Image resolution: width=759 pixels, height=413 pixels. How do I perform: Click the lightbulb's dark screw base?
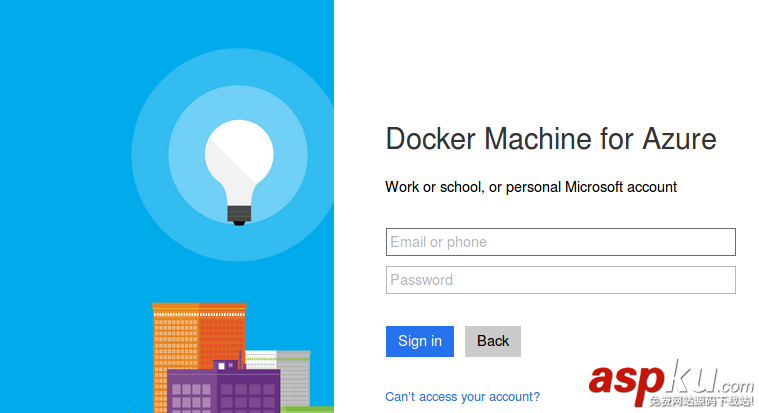coord(239,213)
